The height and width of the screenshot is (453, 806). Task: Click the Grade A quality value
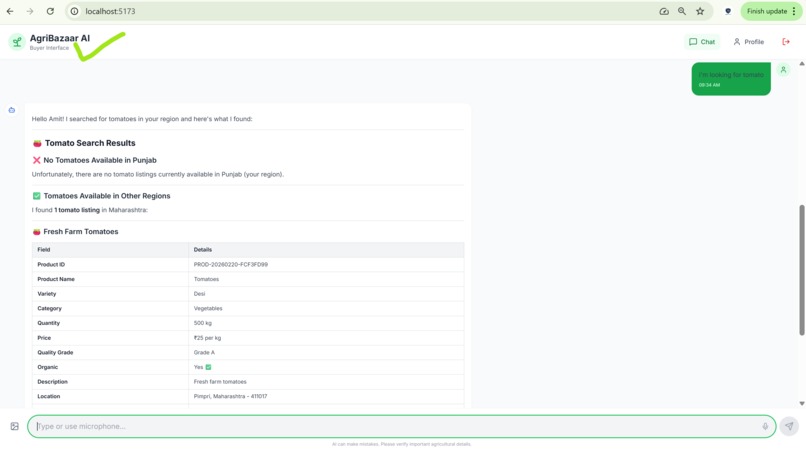[204, 352]
